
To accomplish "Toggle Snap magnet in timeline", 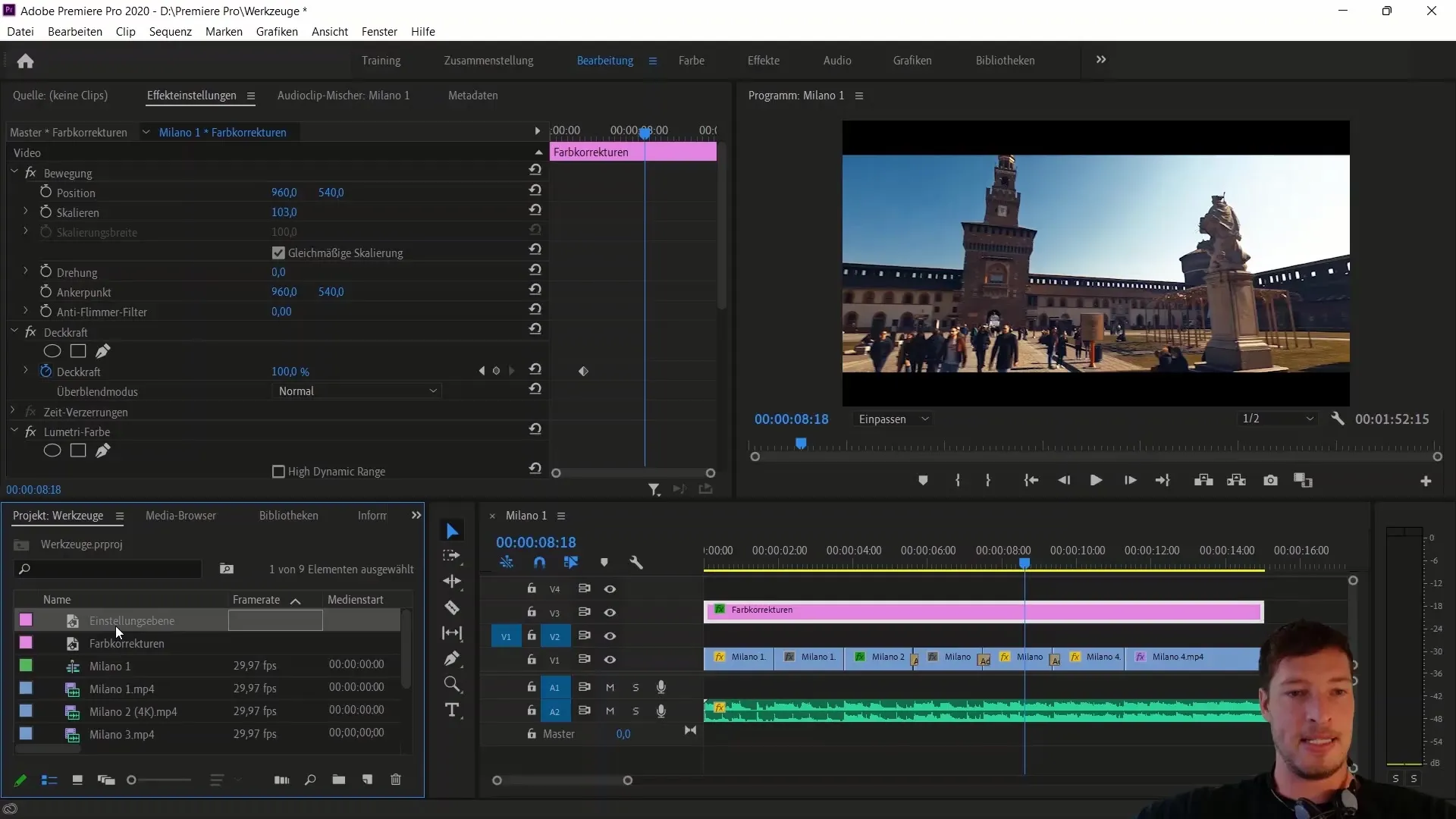I will tap(539, 563).
